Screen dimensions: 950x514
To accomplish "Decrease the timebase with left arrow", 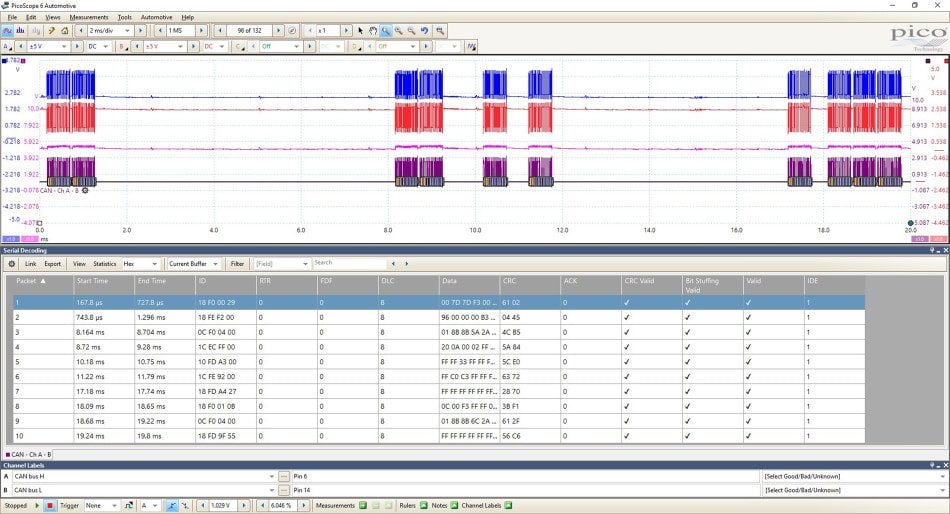I will click(81, 30).
